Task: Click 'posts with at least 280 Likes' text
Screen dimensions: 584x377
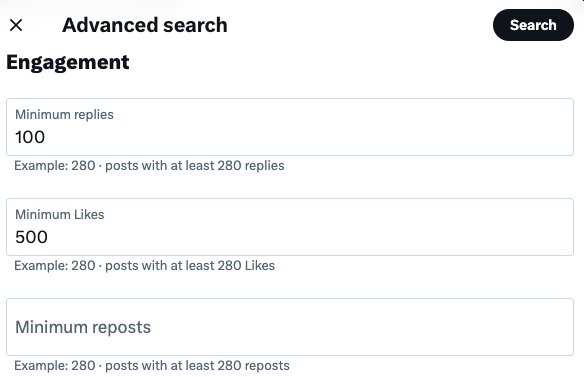Action: click(190, 265)
